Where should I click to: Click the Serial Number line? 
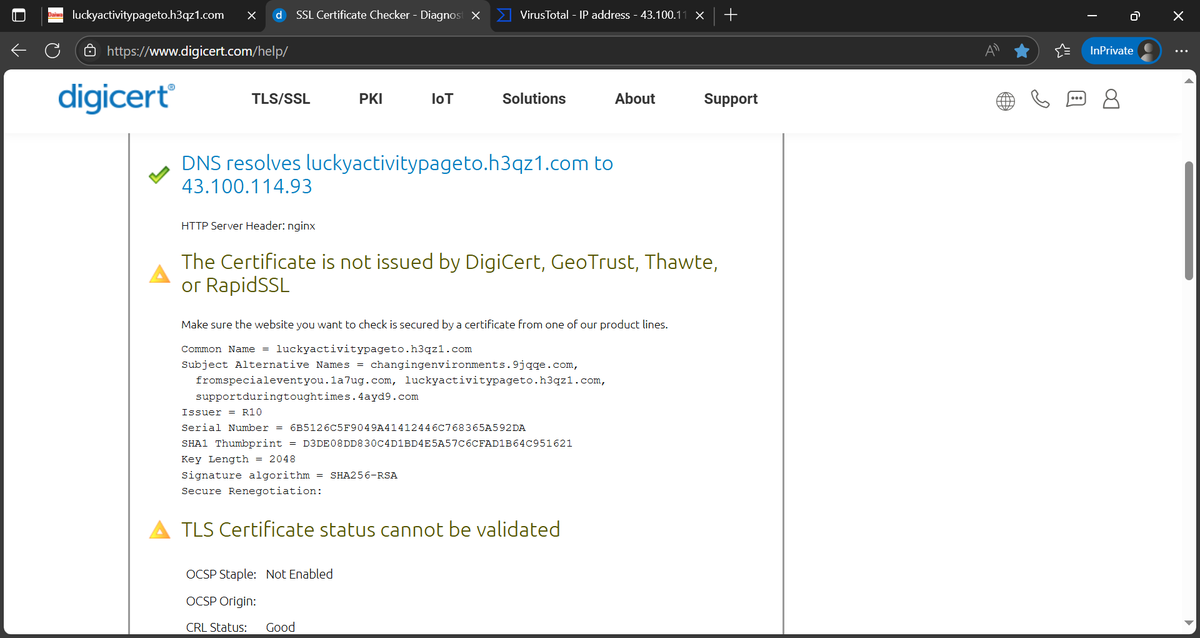coord(353,428)
